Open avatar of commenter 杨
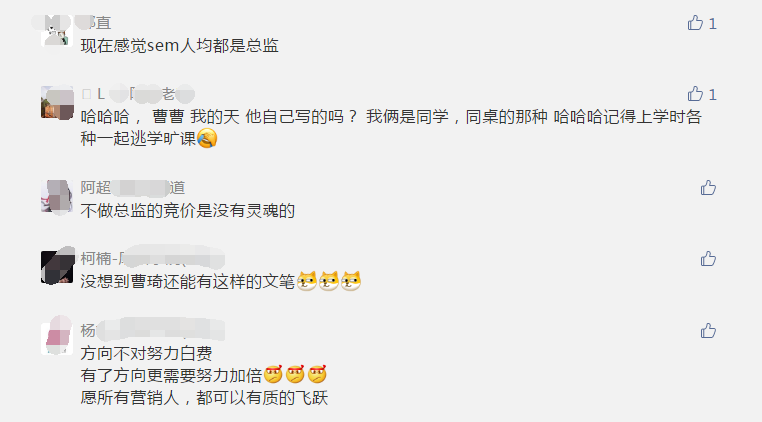 [57, 338]
